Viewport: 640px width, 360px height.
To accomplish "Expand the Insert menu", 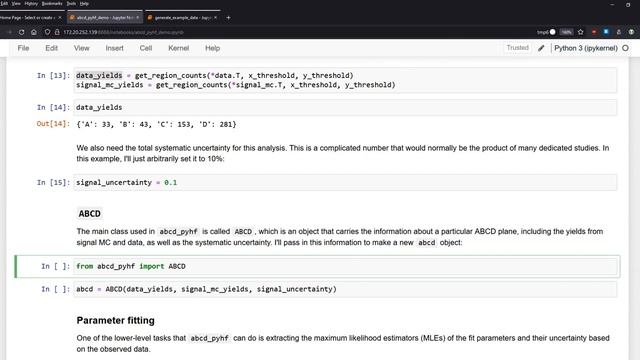I will click(114, 48).
